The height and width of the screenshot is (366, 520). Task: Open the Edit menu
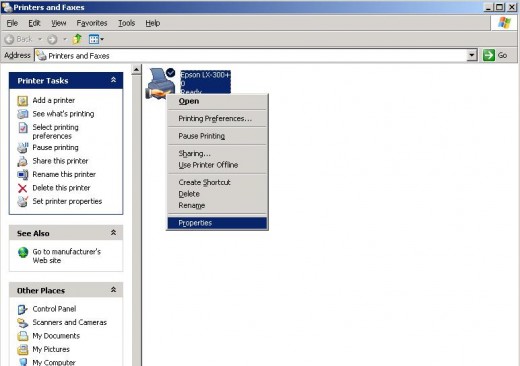pyautogui.click(x=34, y=23)
